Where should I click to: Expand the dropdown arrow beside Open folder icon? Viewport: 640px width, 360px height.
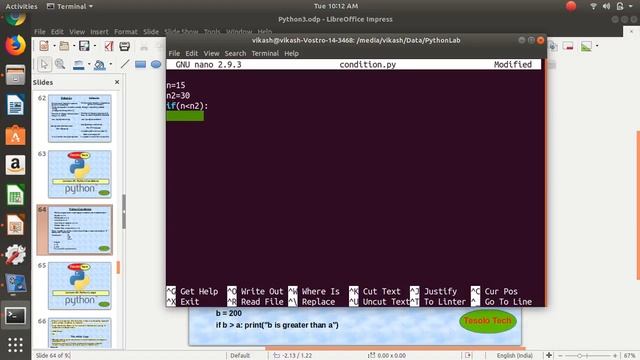point(74,46)
